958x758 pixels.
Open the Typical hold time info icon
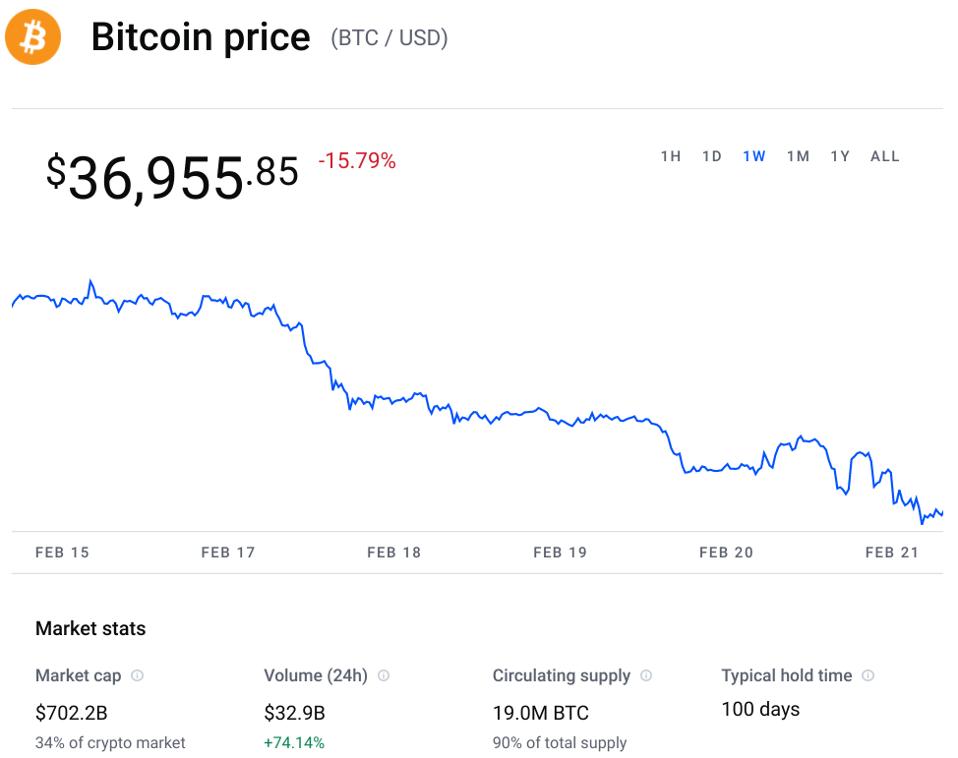pos(868,676)
